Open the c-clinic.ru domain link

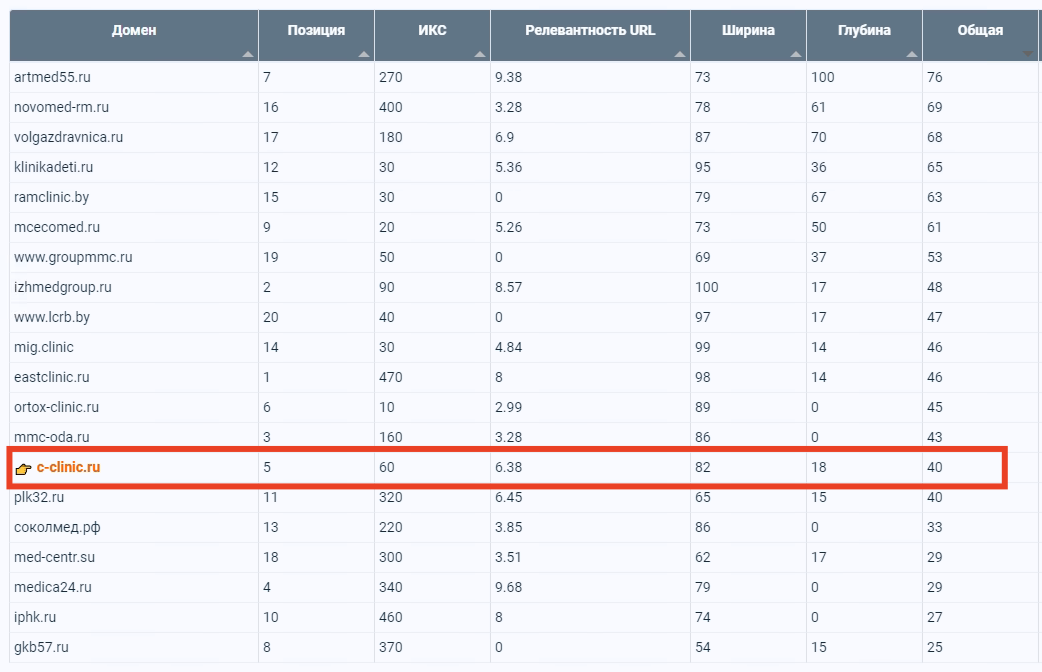coord(68,467)
